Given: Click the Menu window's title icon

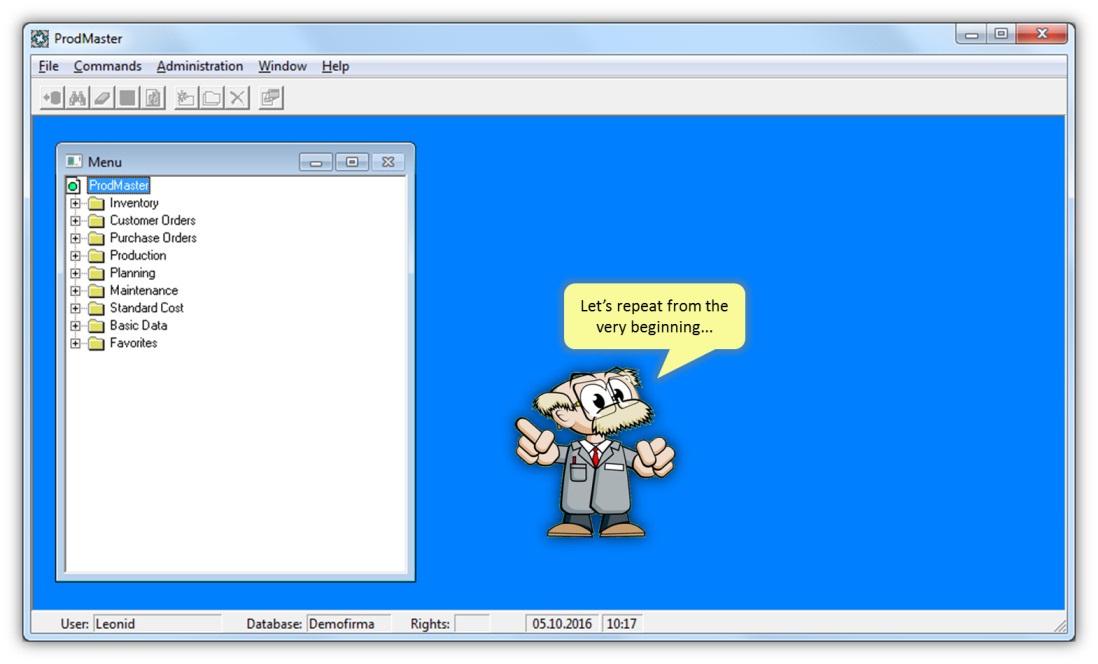Looking at the screenshot, I should tap(74, 162).
